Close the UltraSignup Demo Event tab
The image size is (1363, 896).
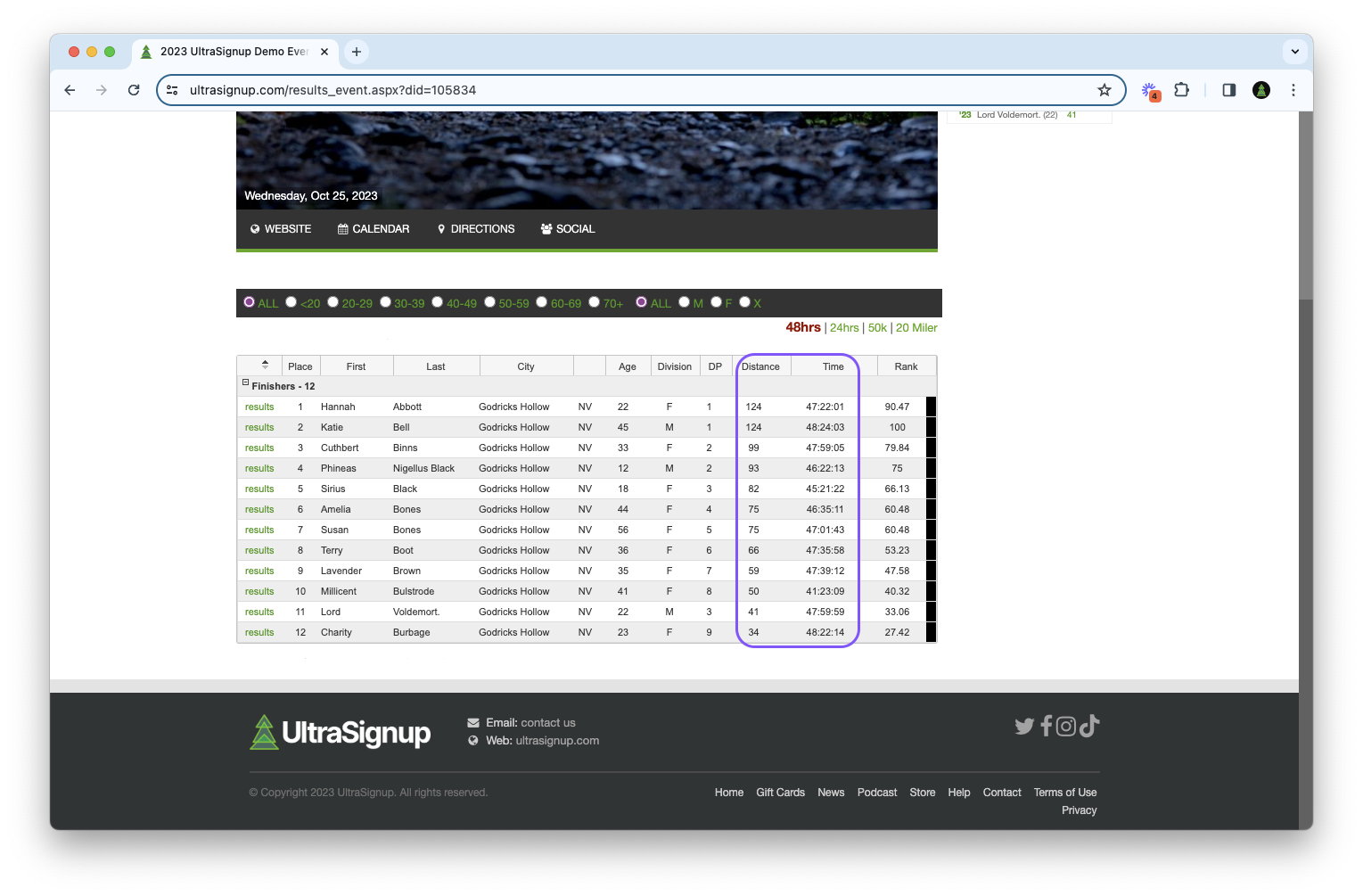coord(324,52)
